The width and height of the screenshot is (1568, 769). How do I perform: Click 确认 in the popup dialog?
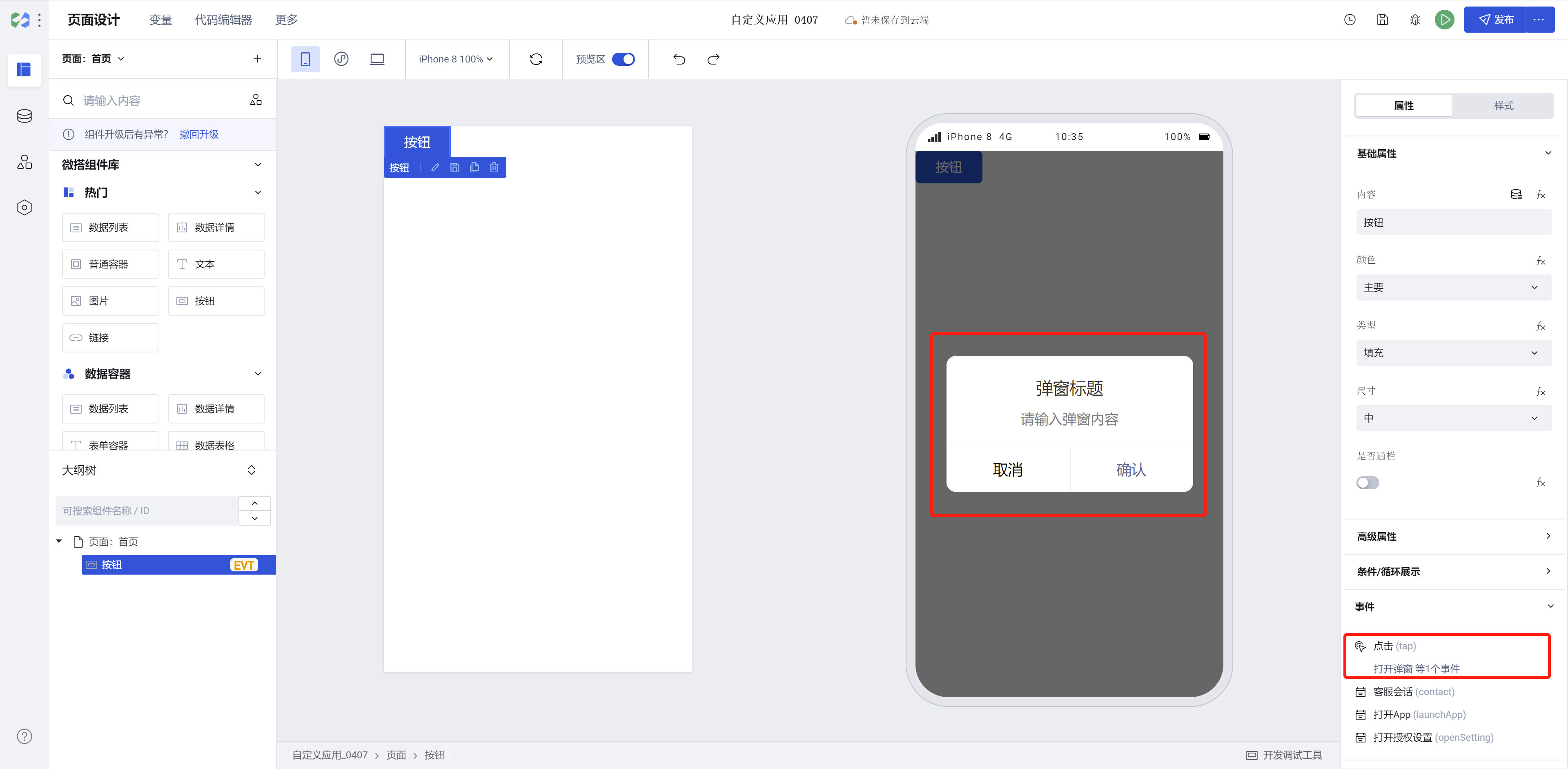click(x=1131, y=469)
